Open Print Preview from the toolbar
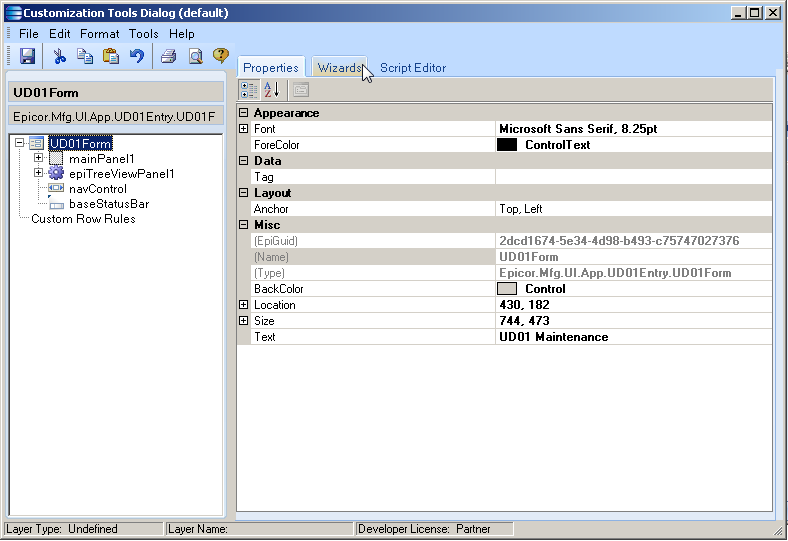This screenshot has width=788, height=541. point(195,56)
